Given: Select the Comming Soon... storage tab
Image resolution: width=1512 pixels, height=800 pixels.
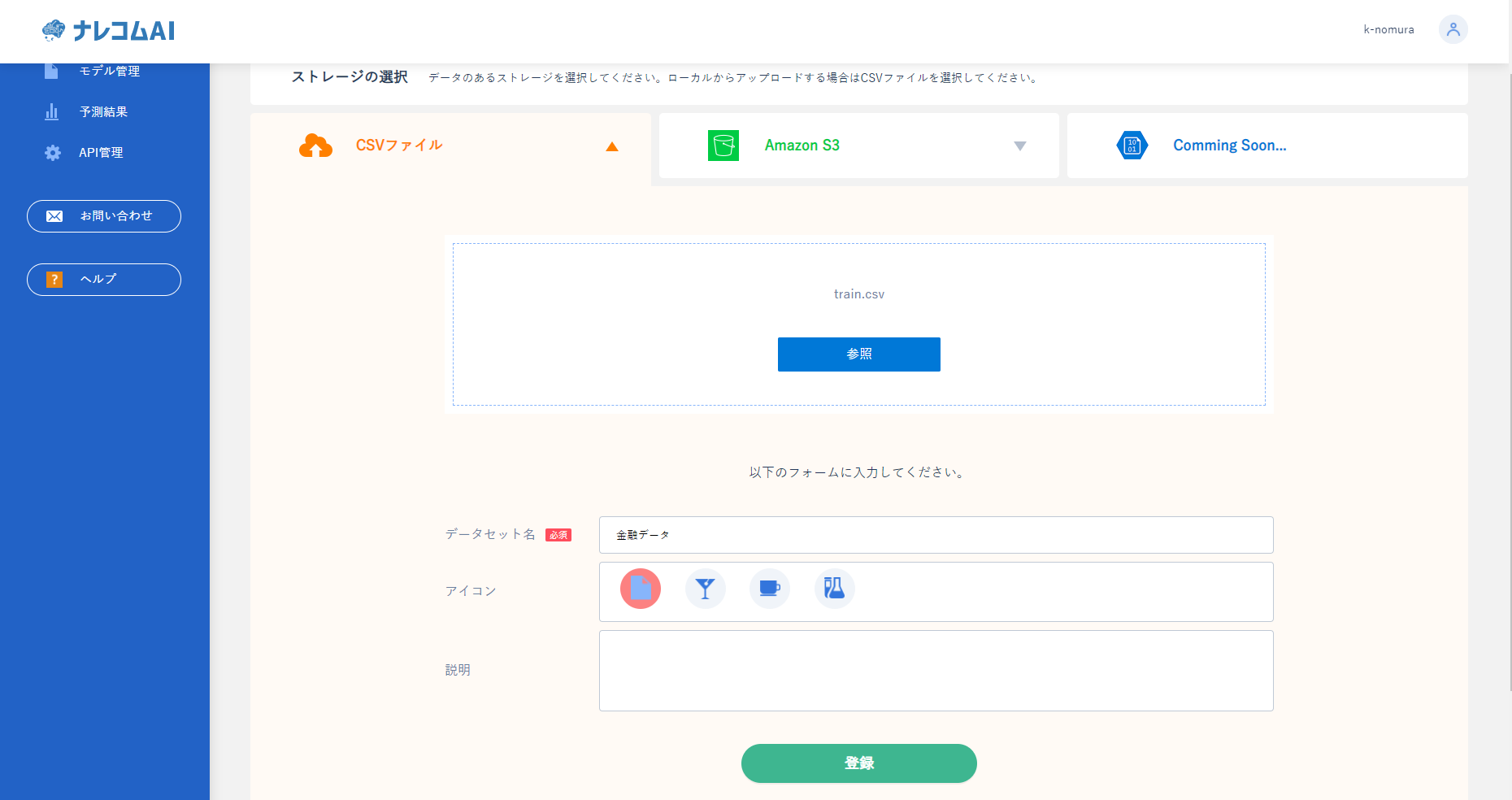Looking at the screenshot, I should [1267, 146].
